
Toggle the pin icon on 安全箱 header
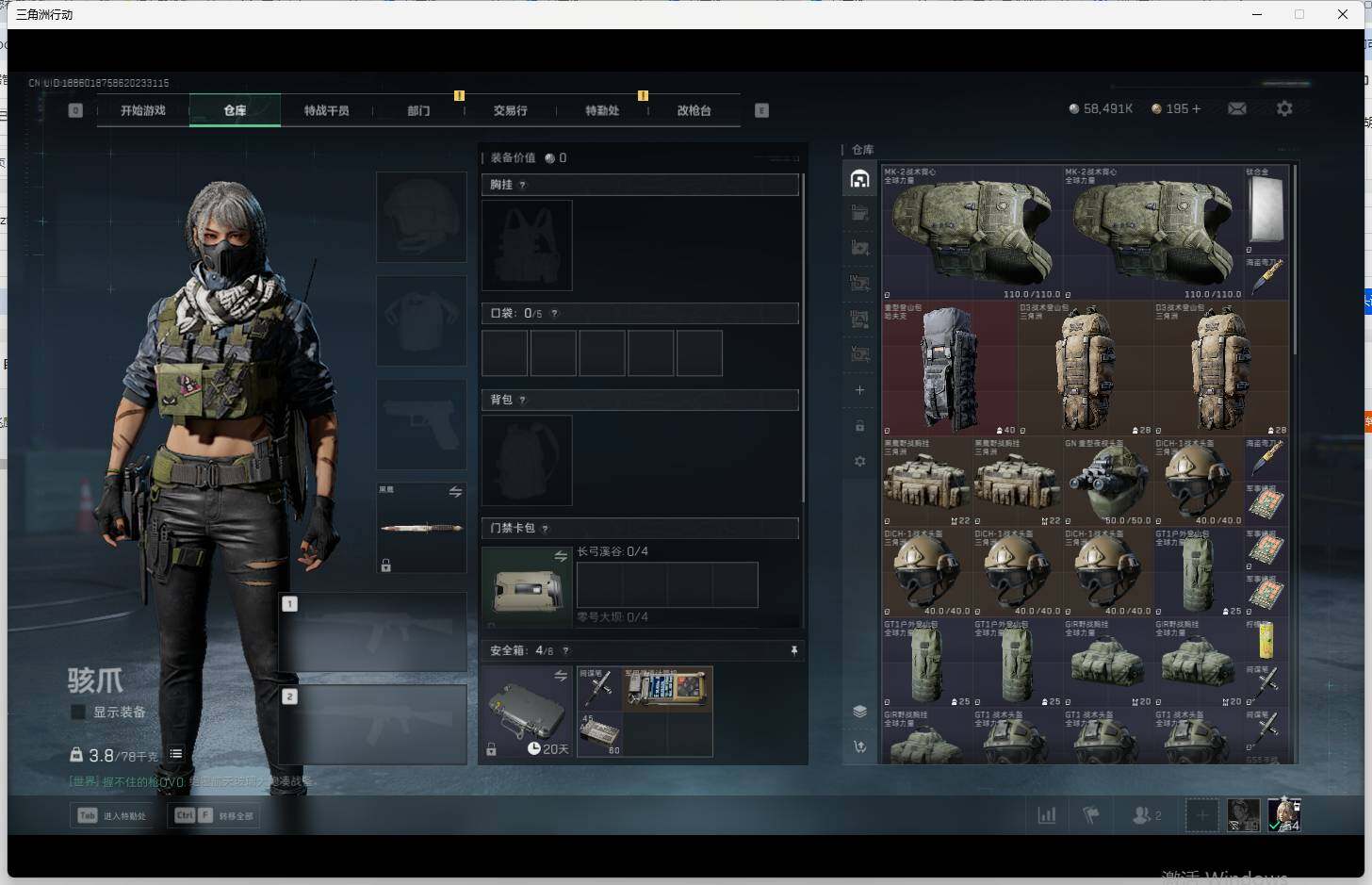[x=793, y=650]
